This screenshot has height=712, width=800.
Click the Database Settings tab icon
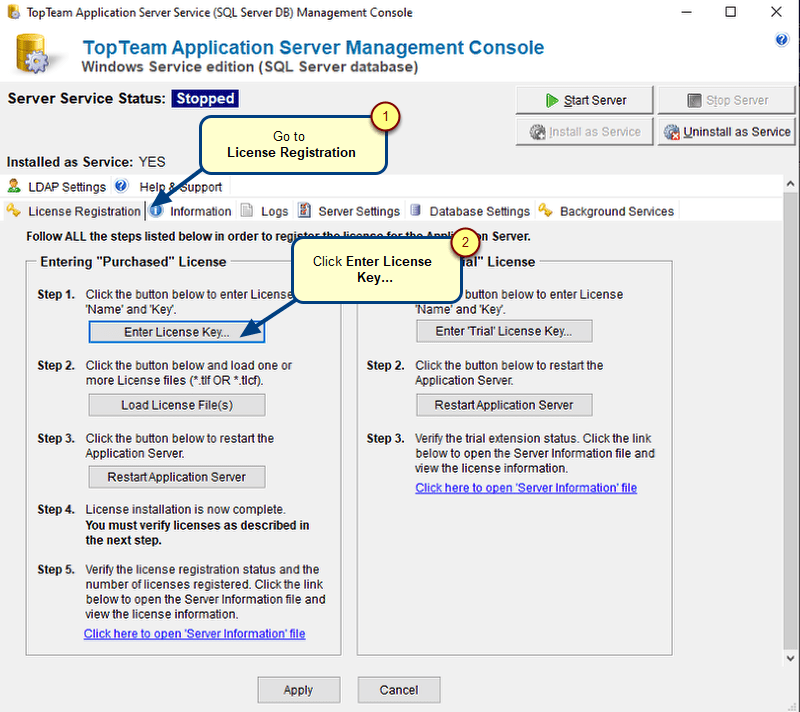tap(415, 210)
